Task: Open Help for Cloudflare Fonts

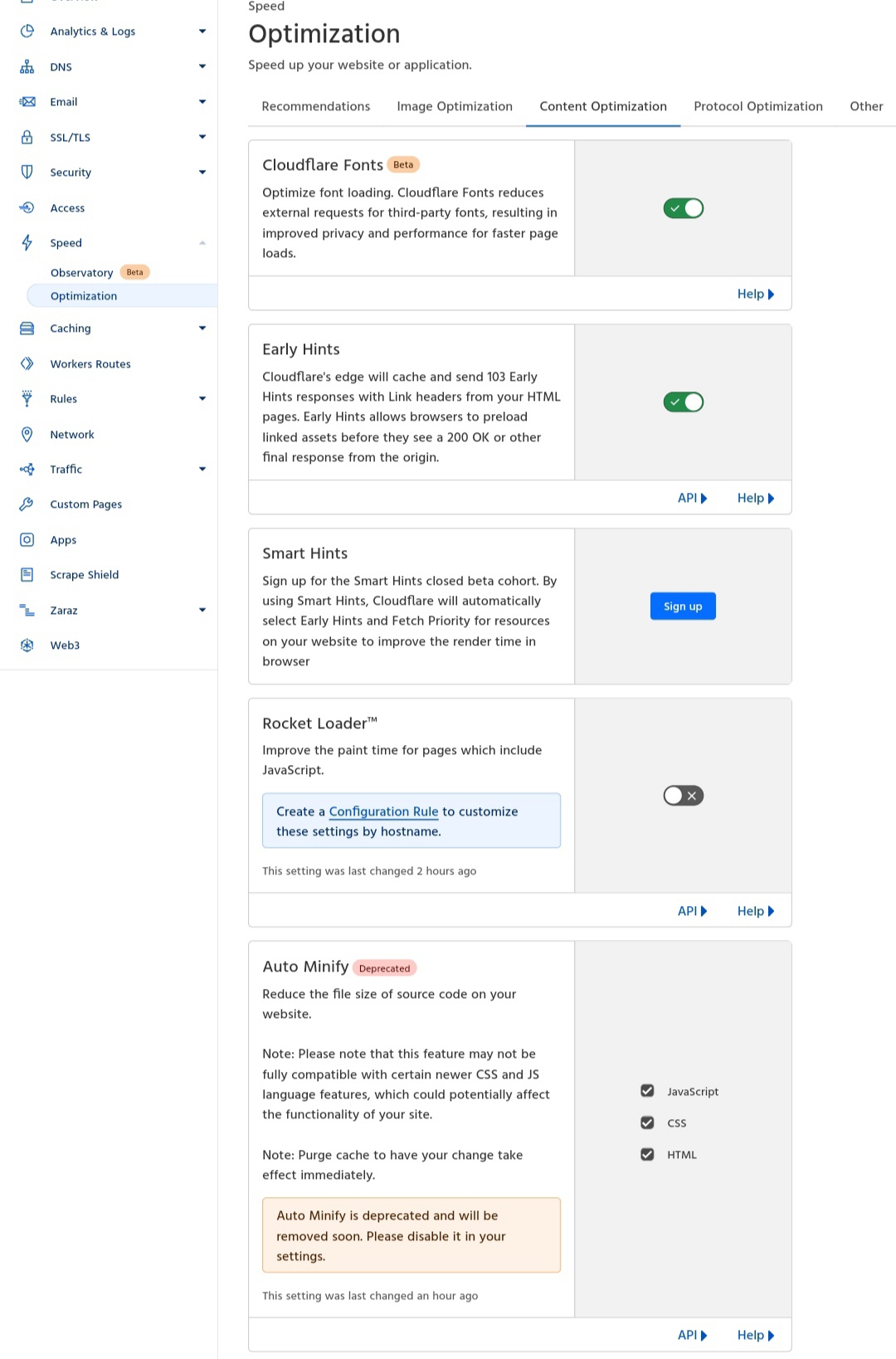Action: pos(756,294)
